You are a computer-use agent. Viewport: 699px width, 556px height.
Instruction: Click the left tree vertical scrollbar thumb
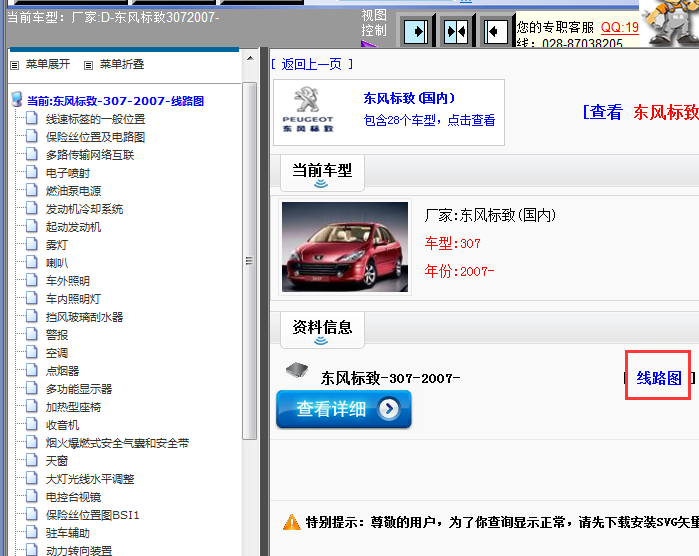pyautogui.click(x=250, y=261)
